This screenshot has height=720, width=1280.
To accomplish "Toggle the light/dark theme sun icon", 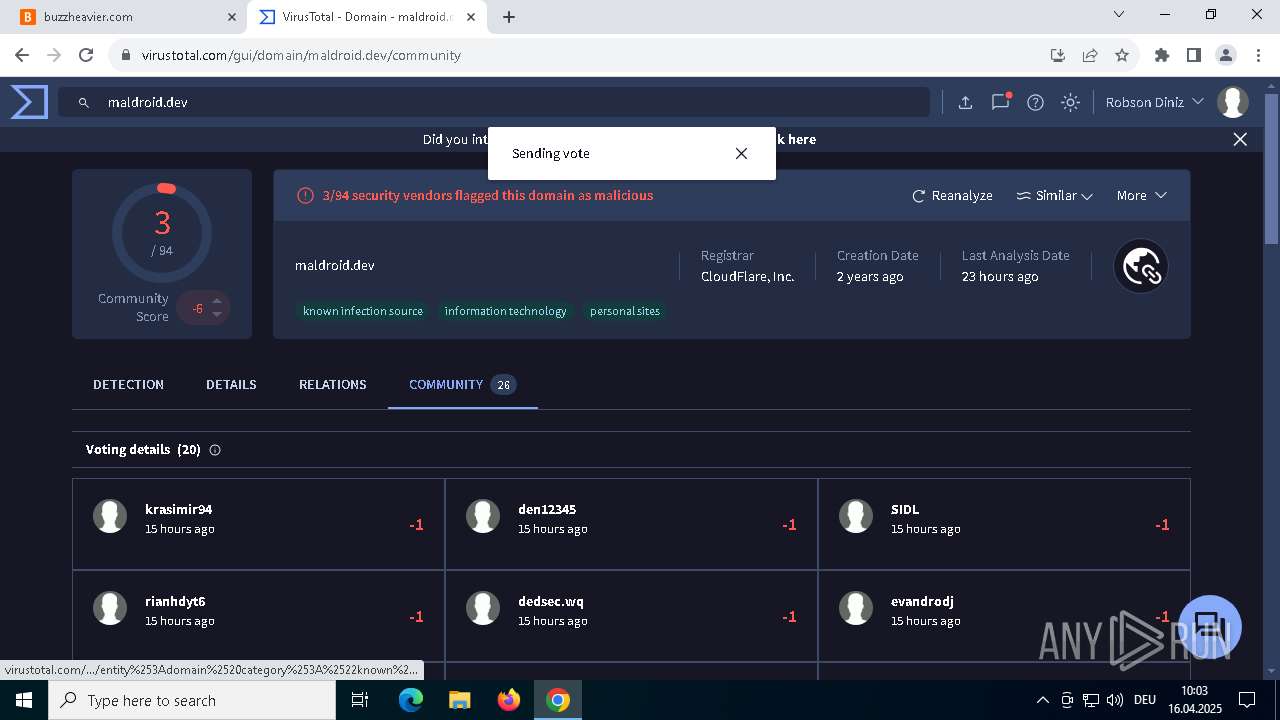I will tap(1070, 102).
